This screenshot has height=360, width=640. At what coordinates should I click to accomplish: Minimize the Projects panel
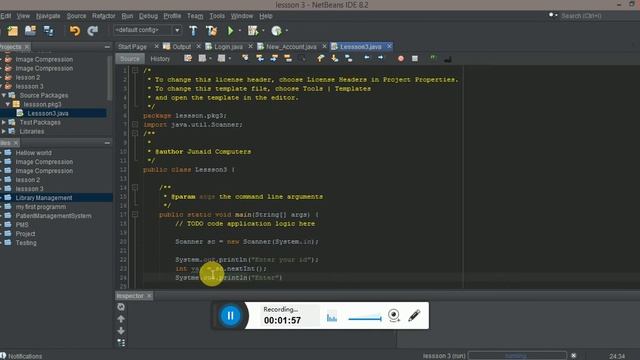point(107,47)
